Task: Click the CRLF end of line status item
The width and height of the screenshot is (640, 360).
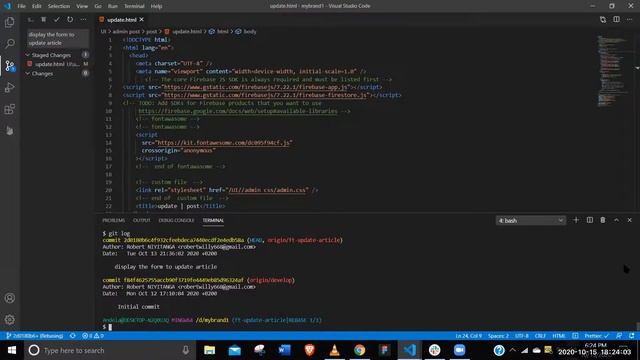Action: (540, 336)
